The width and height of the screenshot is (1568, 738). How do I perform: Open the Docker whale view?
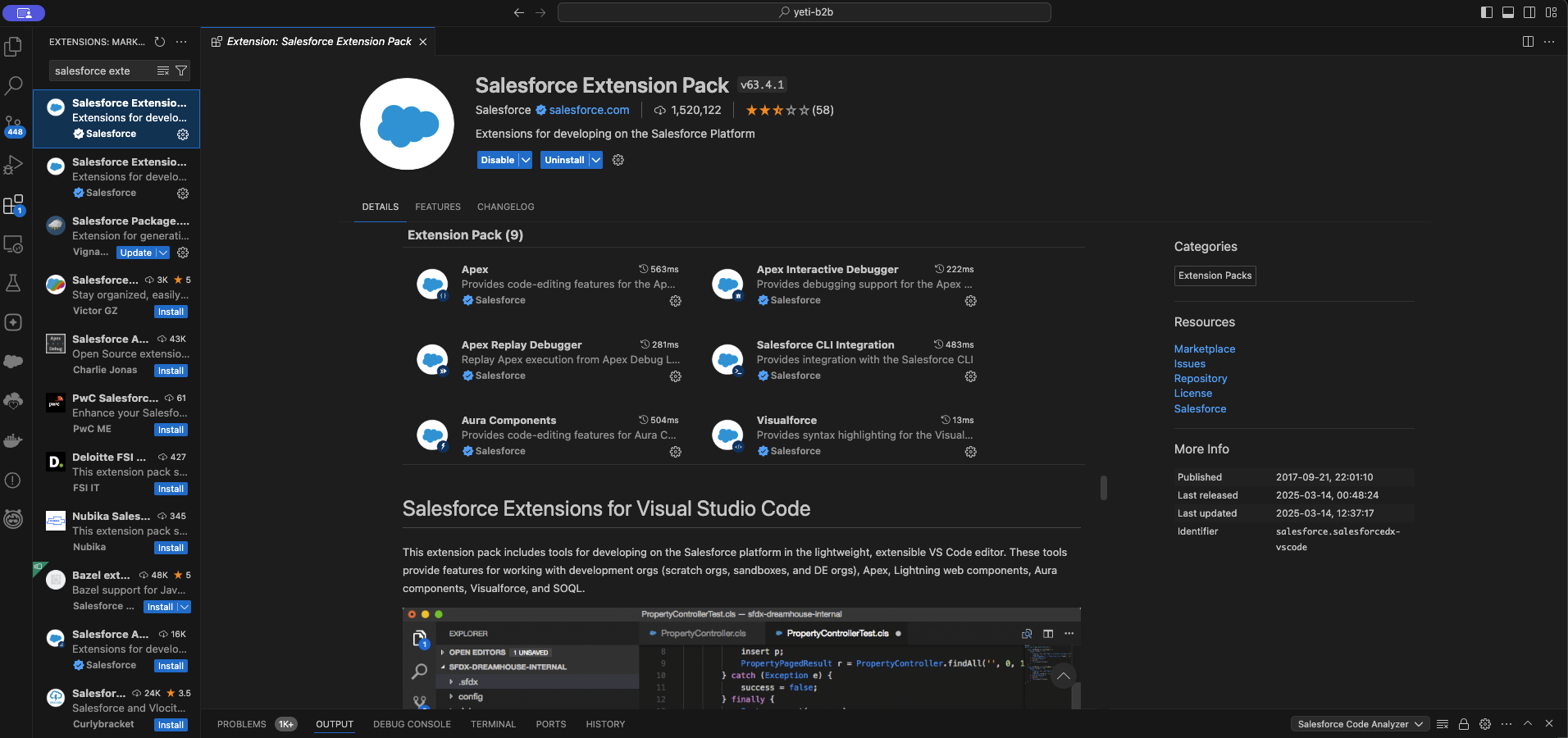click(x=13, y=440)
